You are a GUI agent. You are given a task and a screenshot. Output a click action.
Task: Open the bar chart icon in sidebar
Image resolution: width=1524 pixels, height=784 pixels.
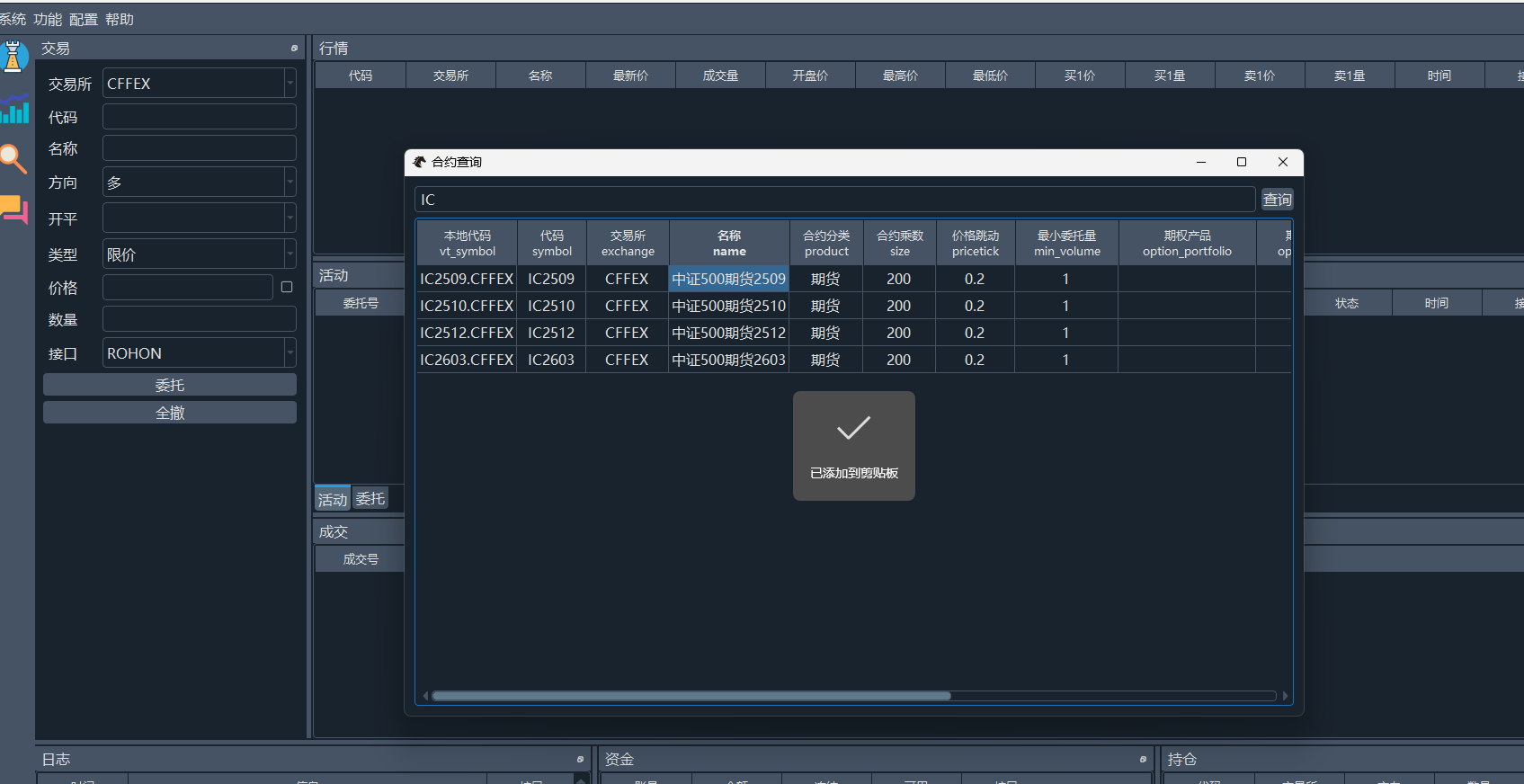(13, 110)
